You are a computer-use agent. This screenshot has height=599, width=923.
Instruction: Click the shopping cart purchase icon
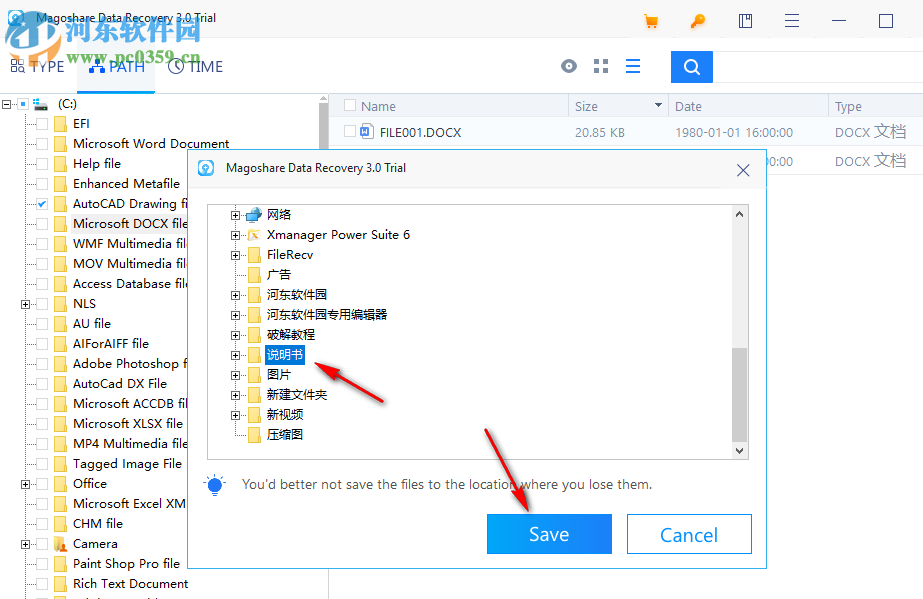click(x=651, y=20)
